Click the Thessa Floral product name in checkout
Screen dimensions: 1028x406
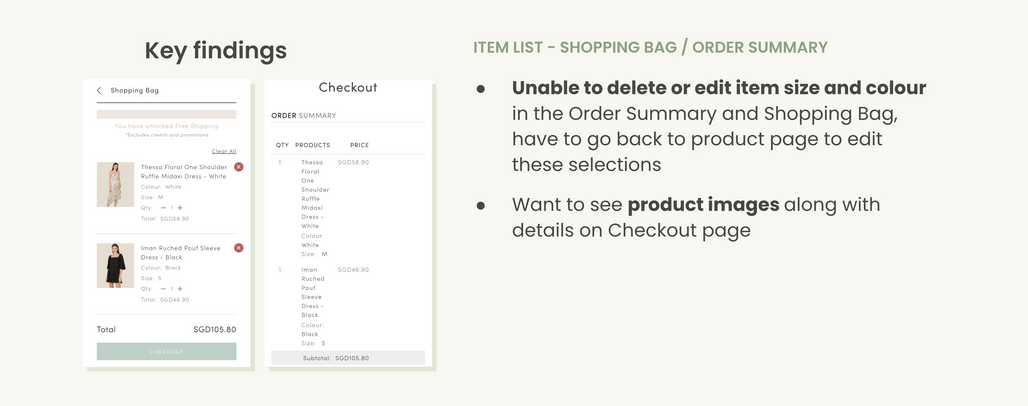click(312, 194)
